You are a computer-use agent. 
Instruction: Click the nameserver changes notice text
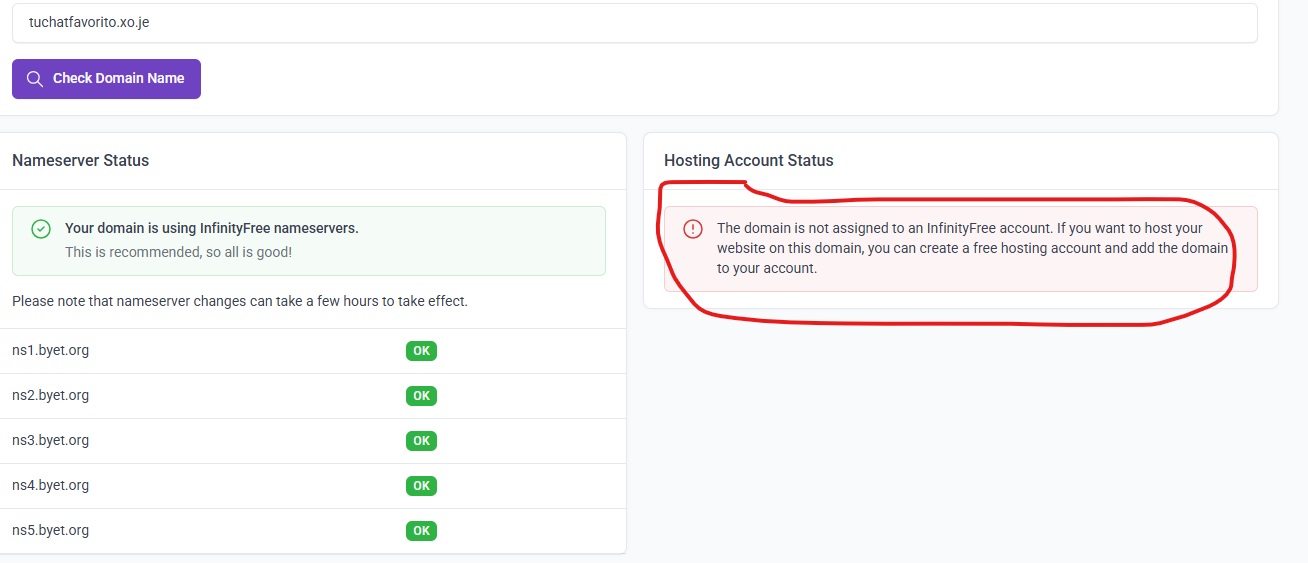click(240, 301)
